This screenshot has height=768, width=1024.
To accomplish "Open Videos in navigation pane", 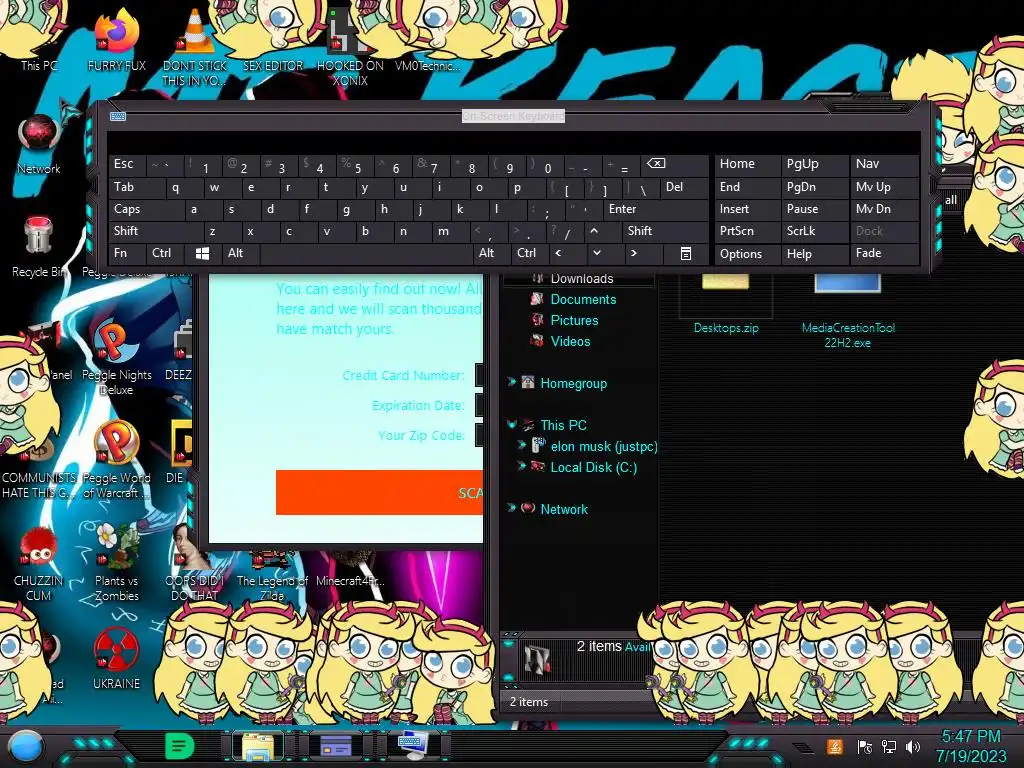I will (x=569, y=341).
